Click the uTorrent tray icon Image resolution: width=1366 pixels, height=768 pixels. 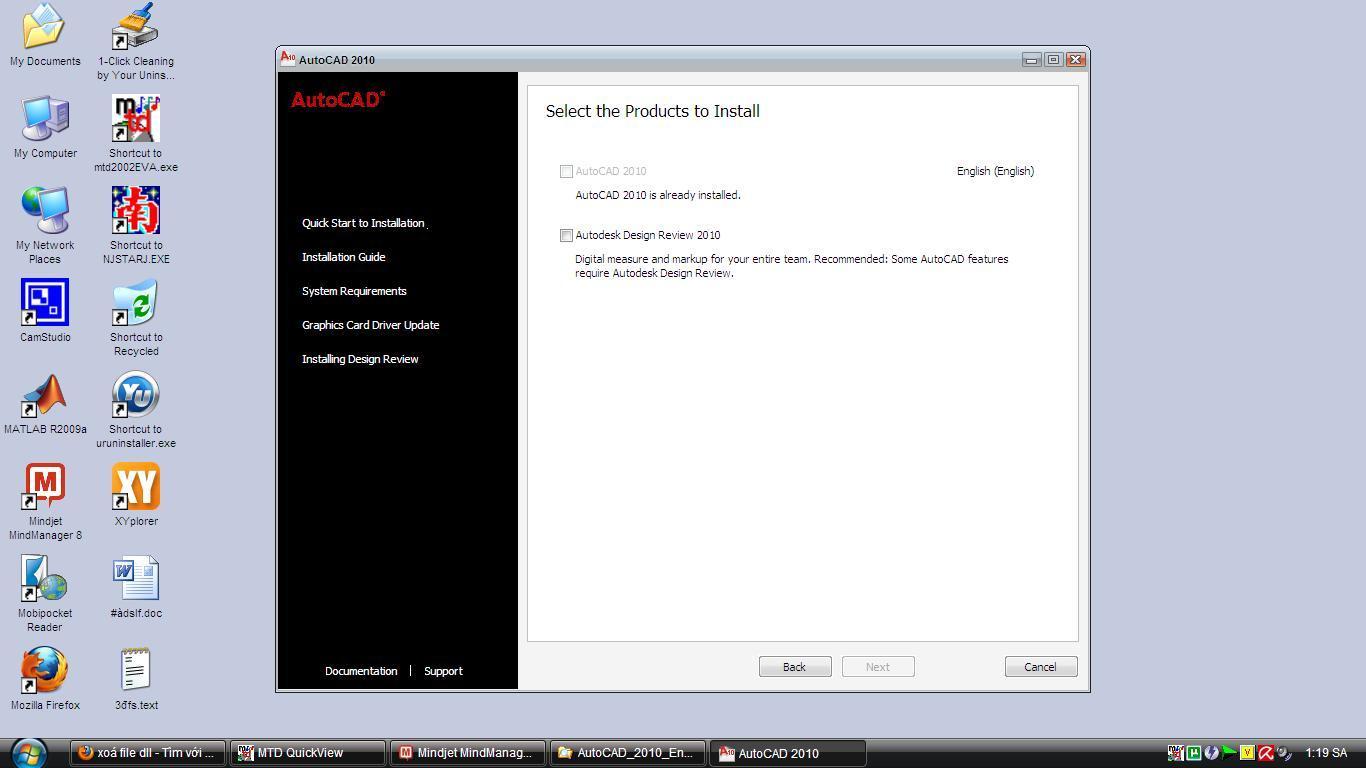pos(1193,753)
